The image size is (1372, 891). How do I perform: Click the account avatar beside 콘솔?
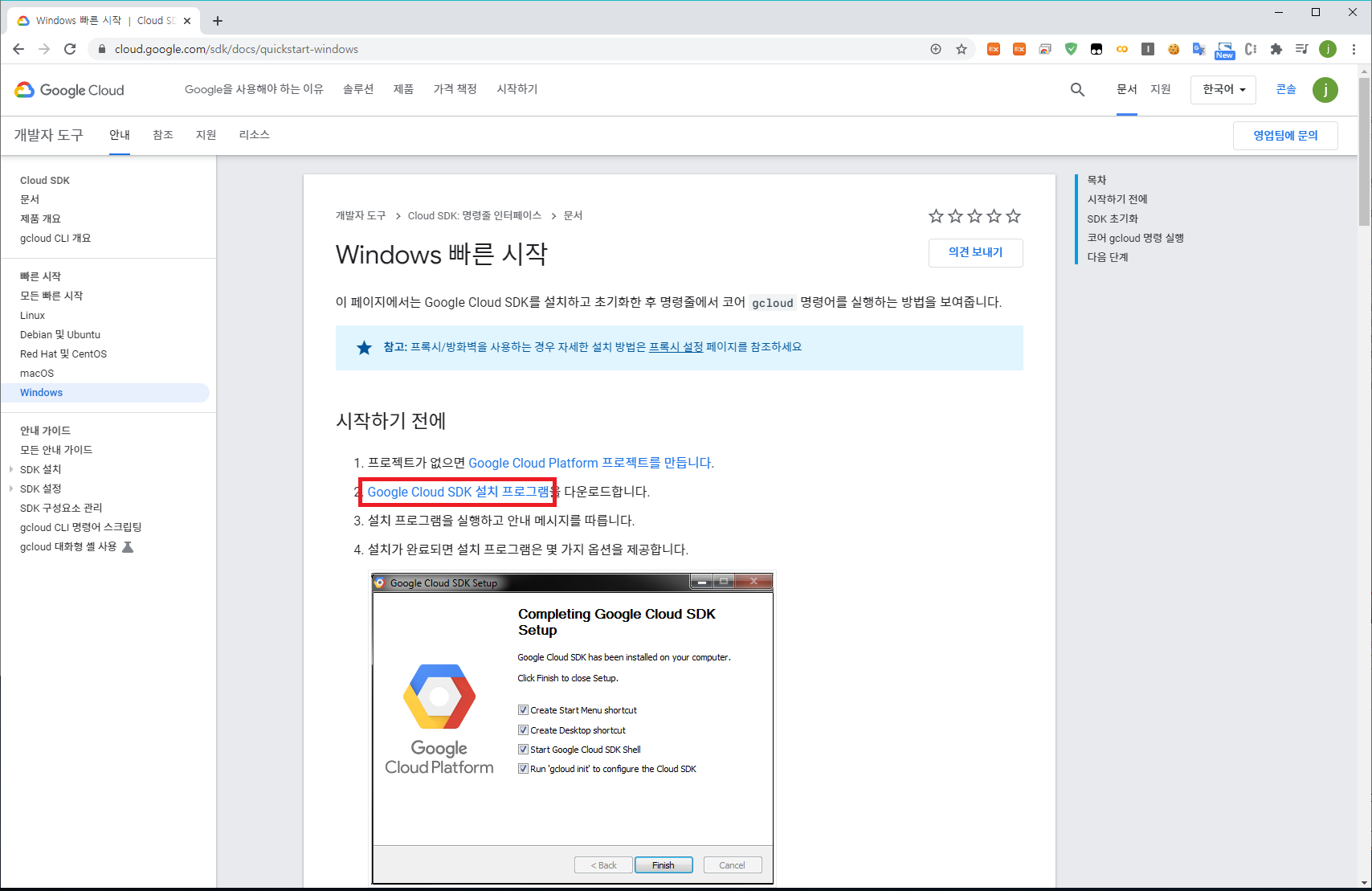pyautogui.click(x=1325, y=90)
